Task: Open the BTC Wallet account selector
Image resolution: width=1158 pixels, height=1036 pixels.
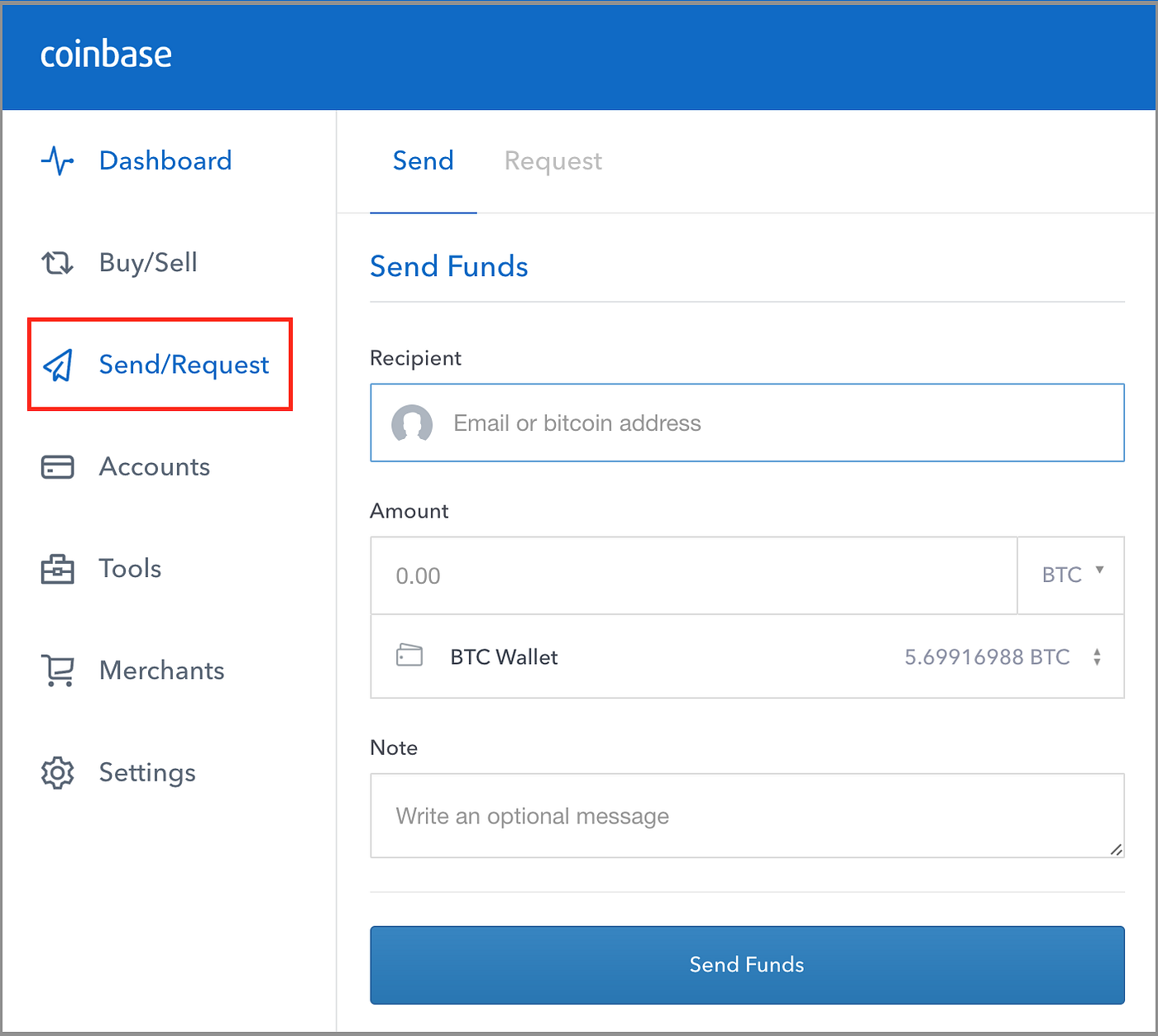Action: pos(747,656)
